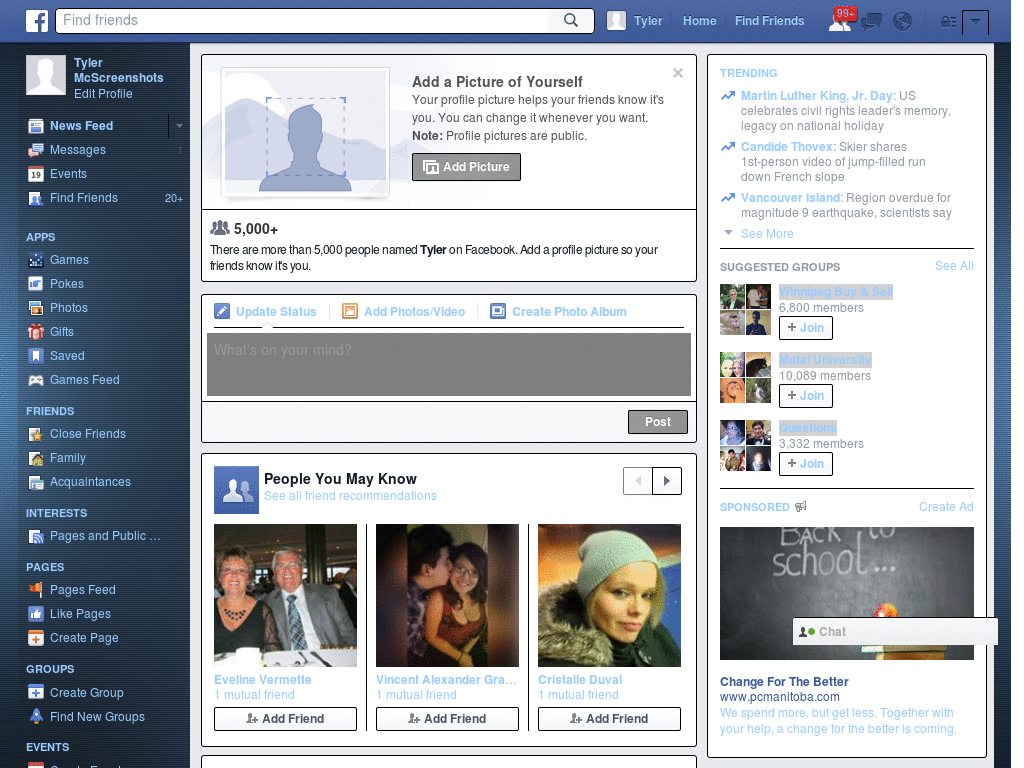The image size is (1024, 768).
Task: Open Cristalle Duval profile link
Action: [x=580, y=680]
